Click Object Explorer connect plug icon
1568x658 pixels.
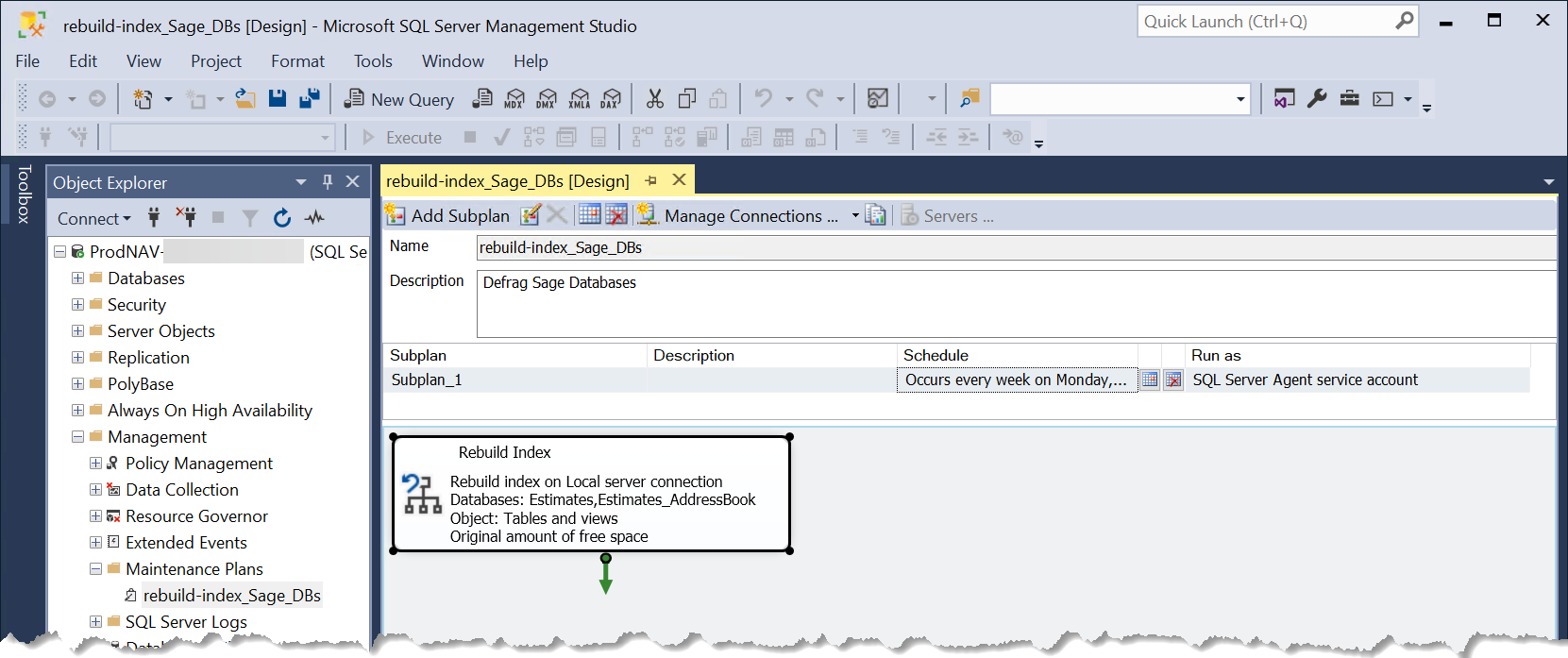tap(154, 218)
